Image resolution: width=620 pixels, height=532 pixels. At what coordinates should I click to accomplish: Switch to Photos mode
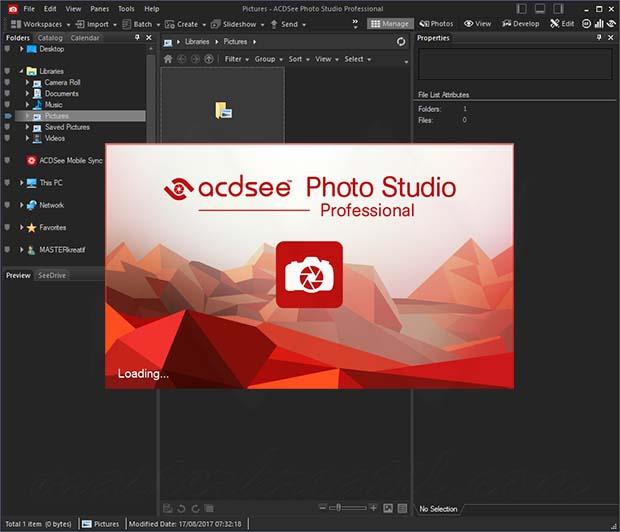point(436,24)
